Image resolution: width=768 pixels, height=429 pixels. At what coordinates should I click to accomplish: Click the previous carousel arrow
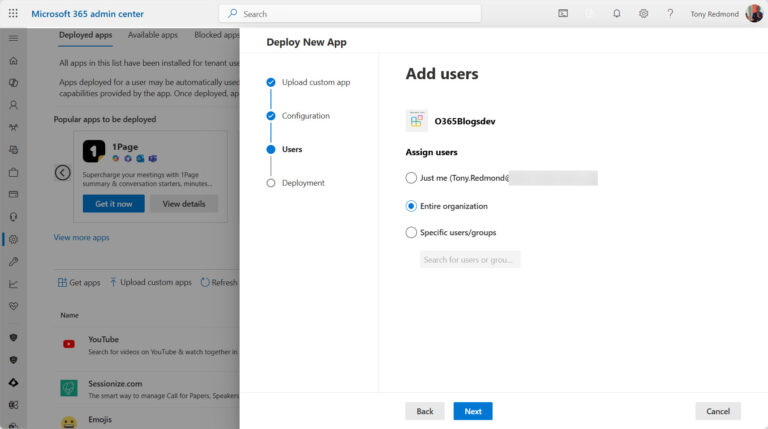62,172
